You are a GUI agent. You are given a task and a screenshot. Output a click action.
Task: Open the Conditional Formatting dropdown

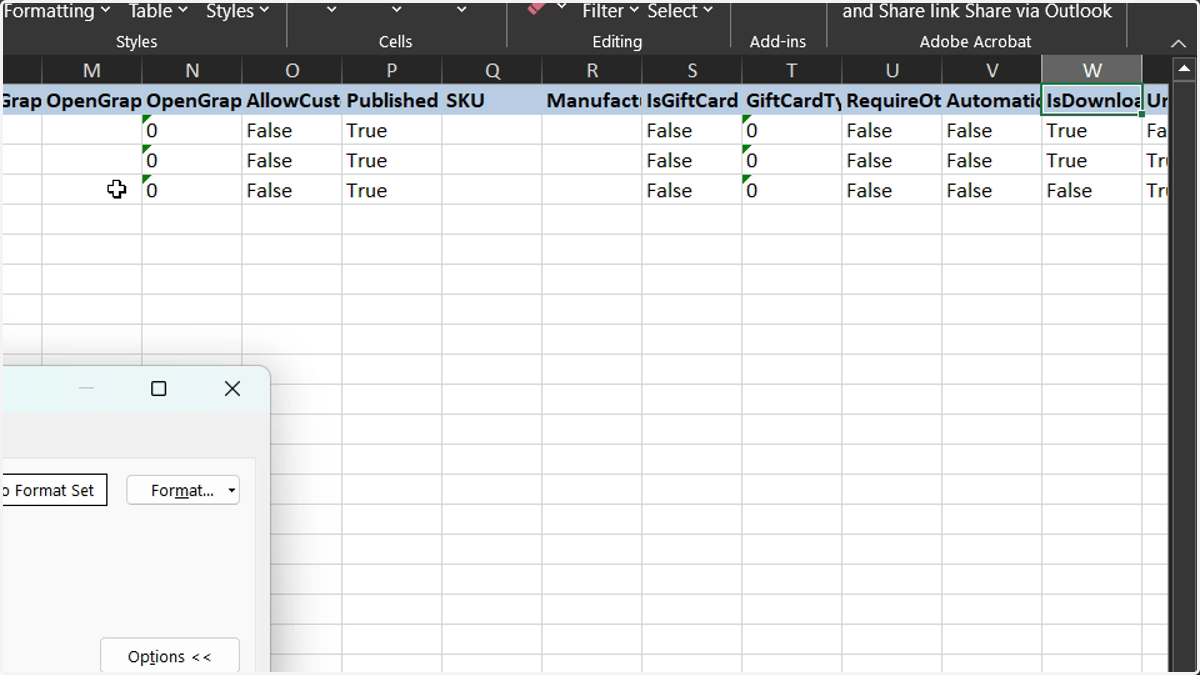(57, 11)
